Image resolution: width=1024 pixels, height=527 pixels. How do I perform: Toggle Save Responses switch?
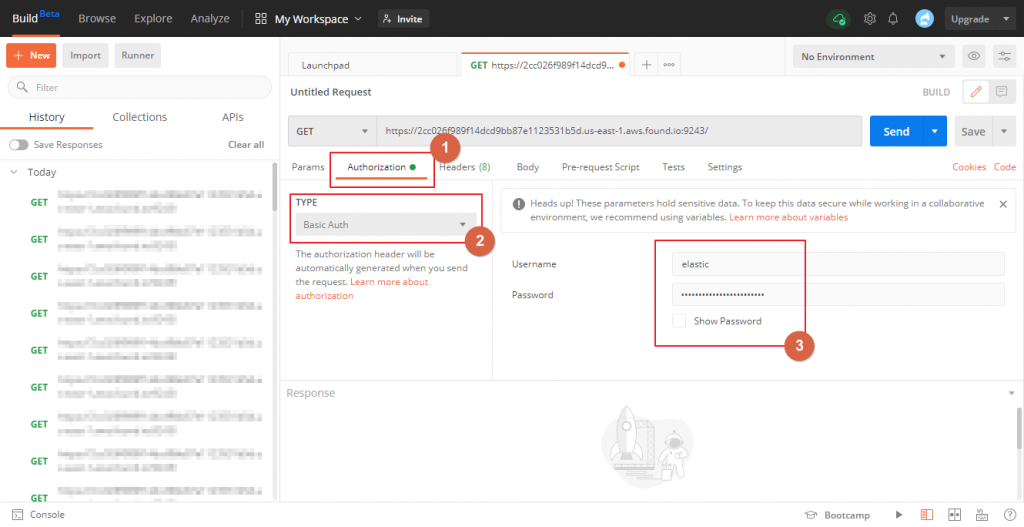(19, 144)
